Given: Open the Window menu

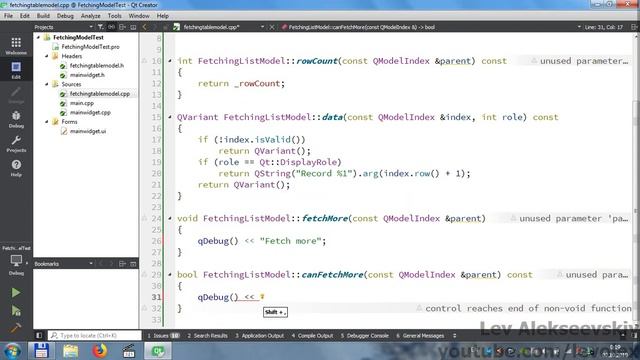Looking at the screenshot, I should (139, 16).
